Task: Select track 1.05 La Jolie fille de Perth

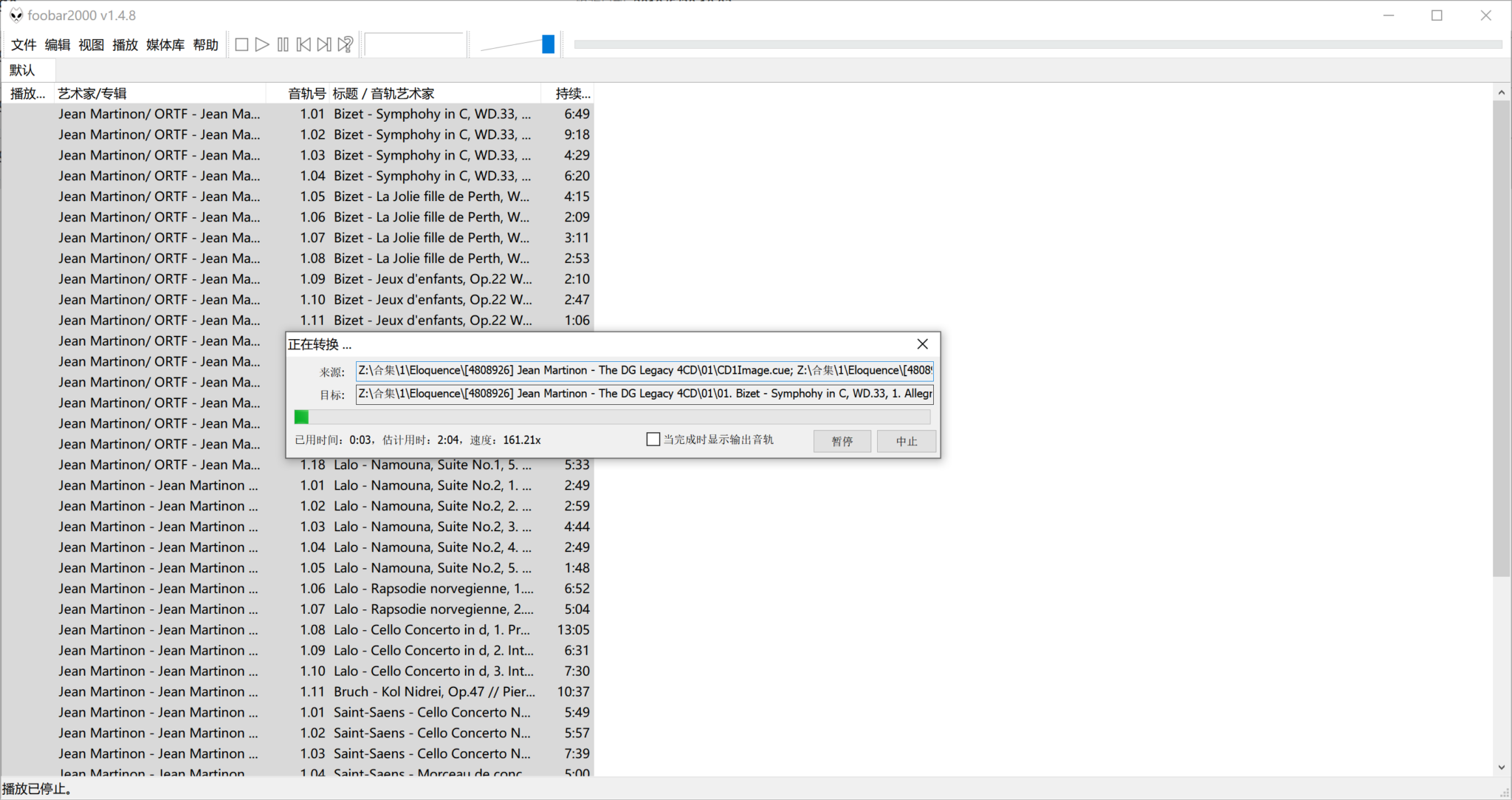Action: [x=298, y=196]
